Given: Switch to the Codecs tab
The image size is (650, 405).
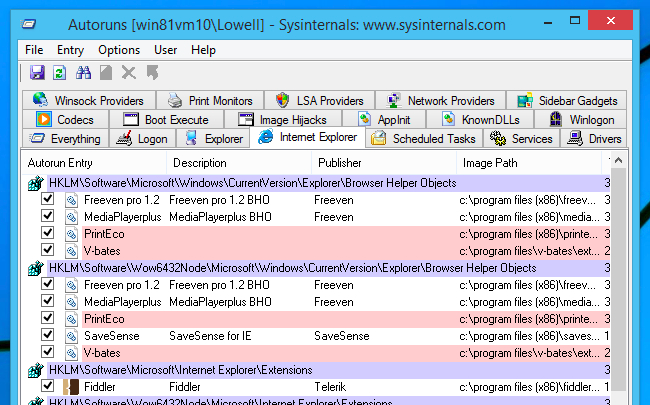Looking at the screenshot, I should coord(65,119).
